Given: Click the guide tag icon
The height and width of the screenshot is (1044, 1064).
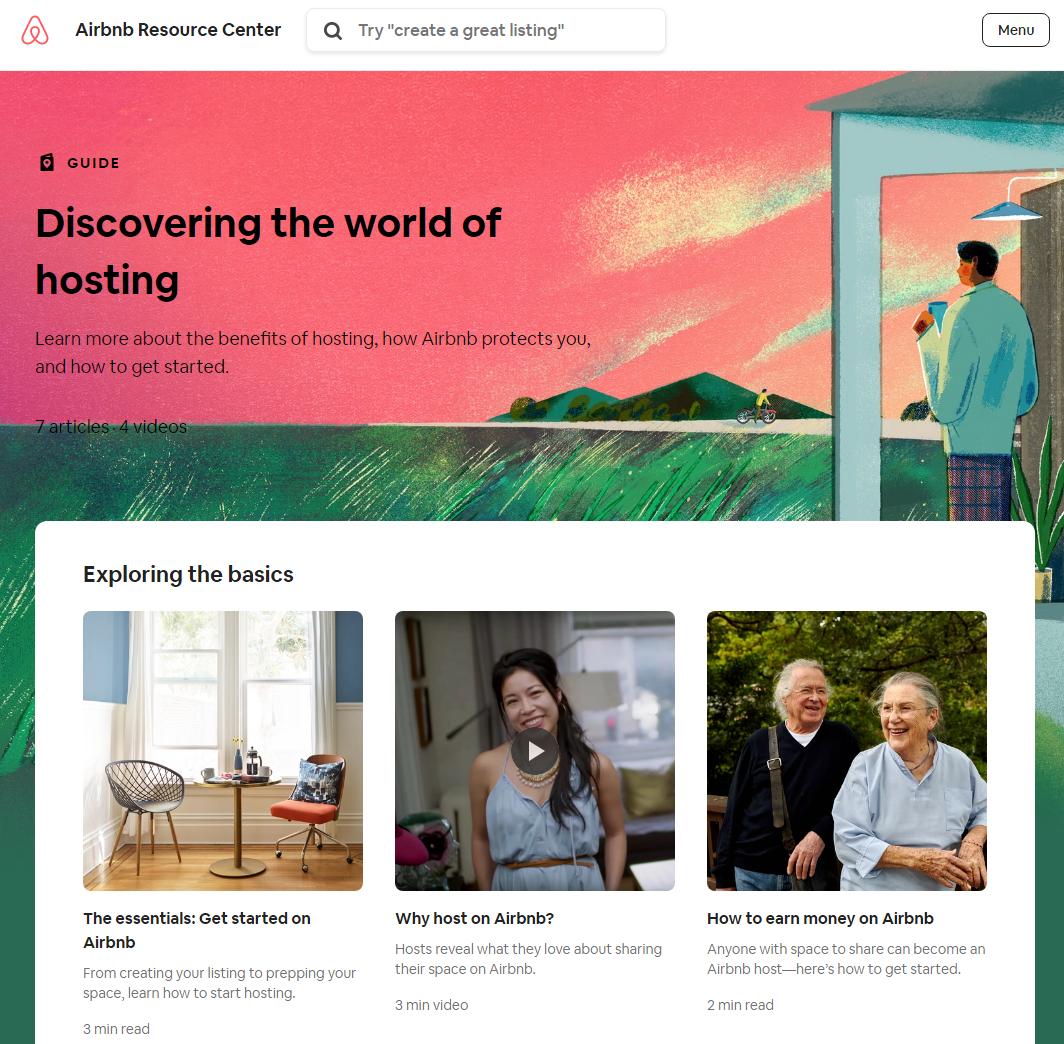Looking at the screenshot, I should [47, 163].
